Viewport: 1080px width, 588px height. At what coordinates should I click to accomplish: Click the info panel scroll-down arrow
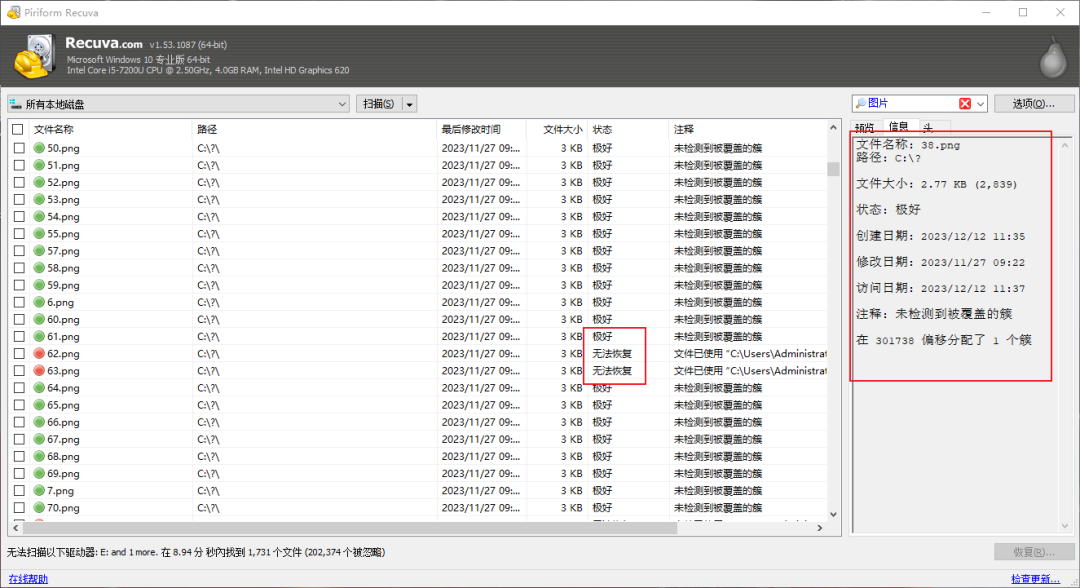pyautogui.click(x=1065, y=527)
